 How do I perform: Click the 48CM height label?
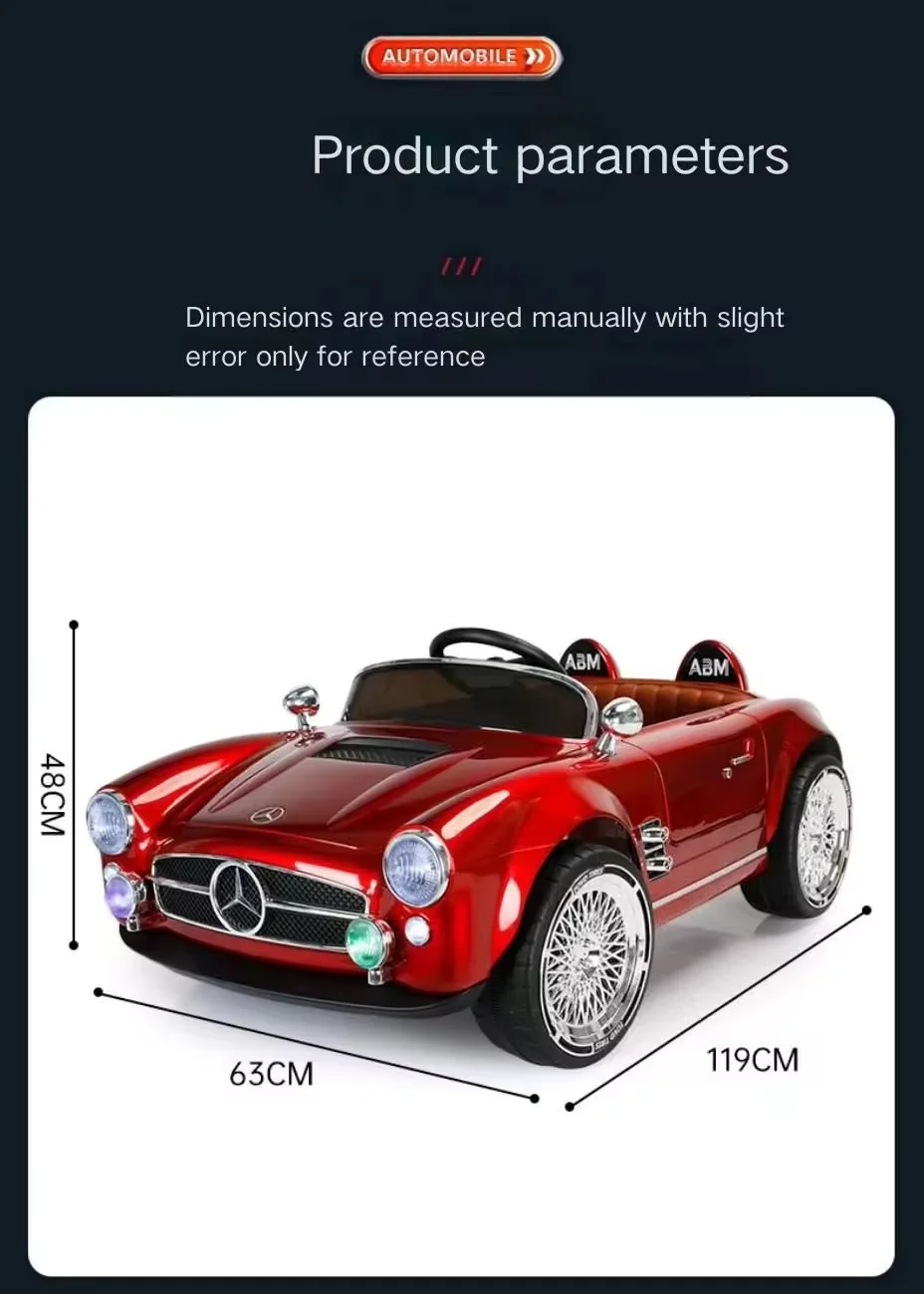pos(52,794)
